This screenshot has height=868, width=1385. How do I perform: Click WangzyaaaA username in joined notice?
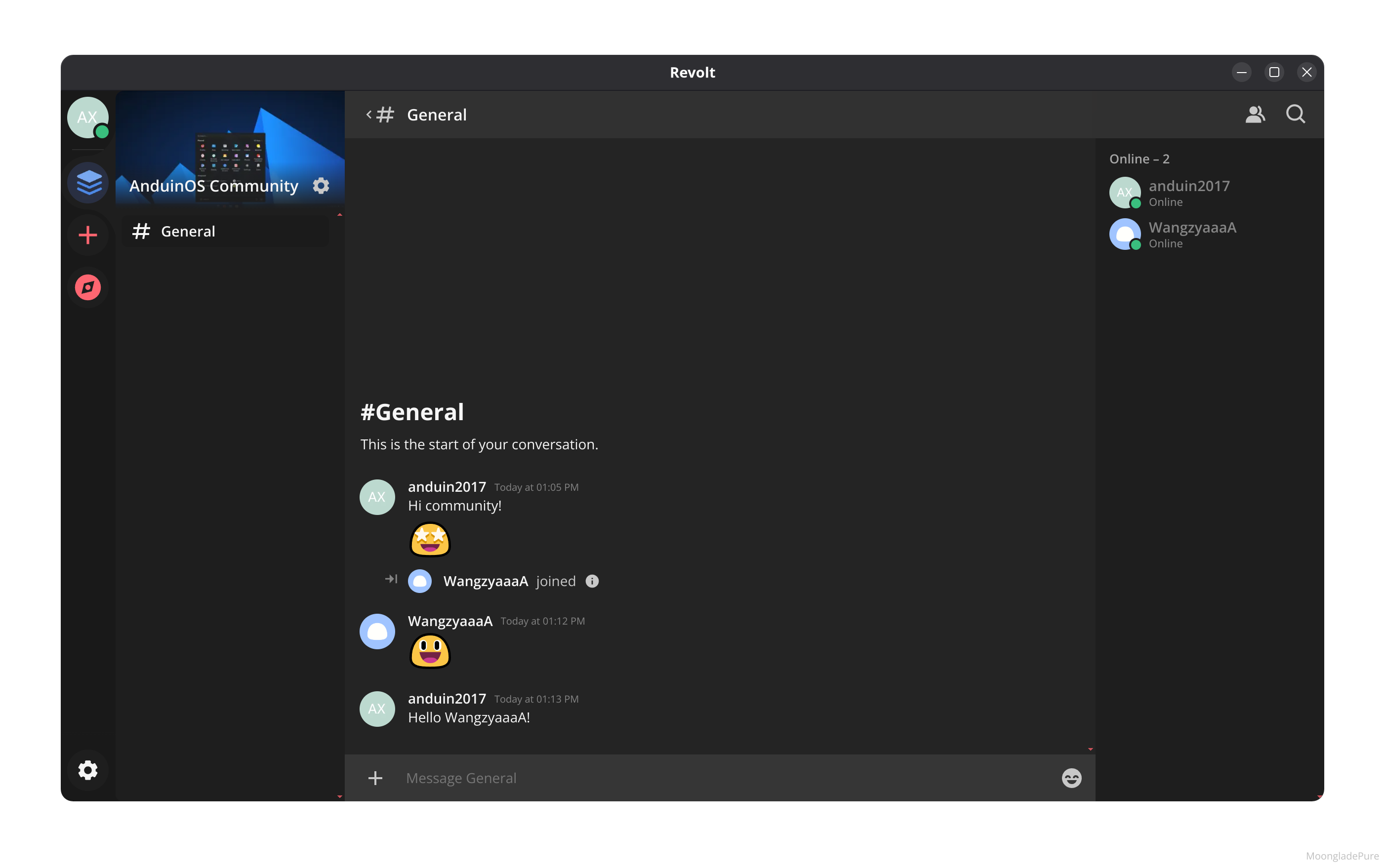coord(486,581)
